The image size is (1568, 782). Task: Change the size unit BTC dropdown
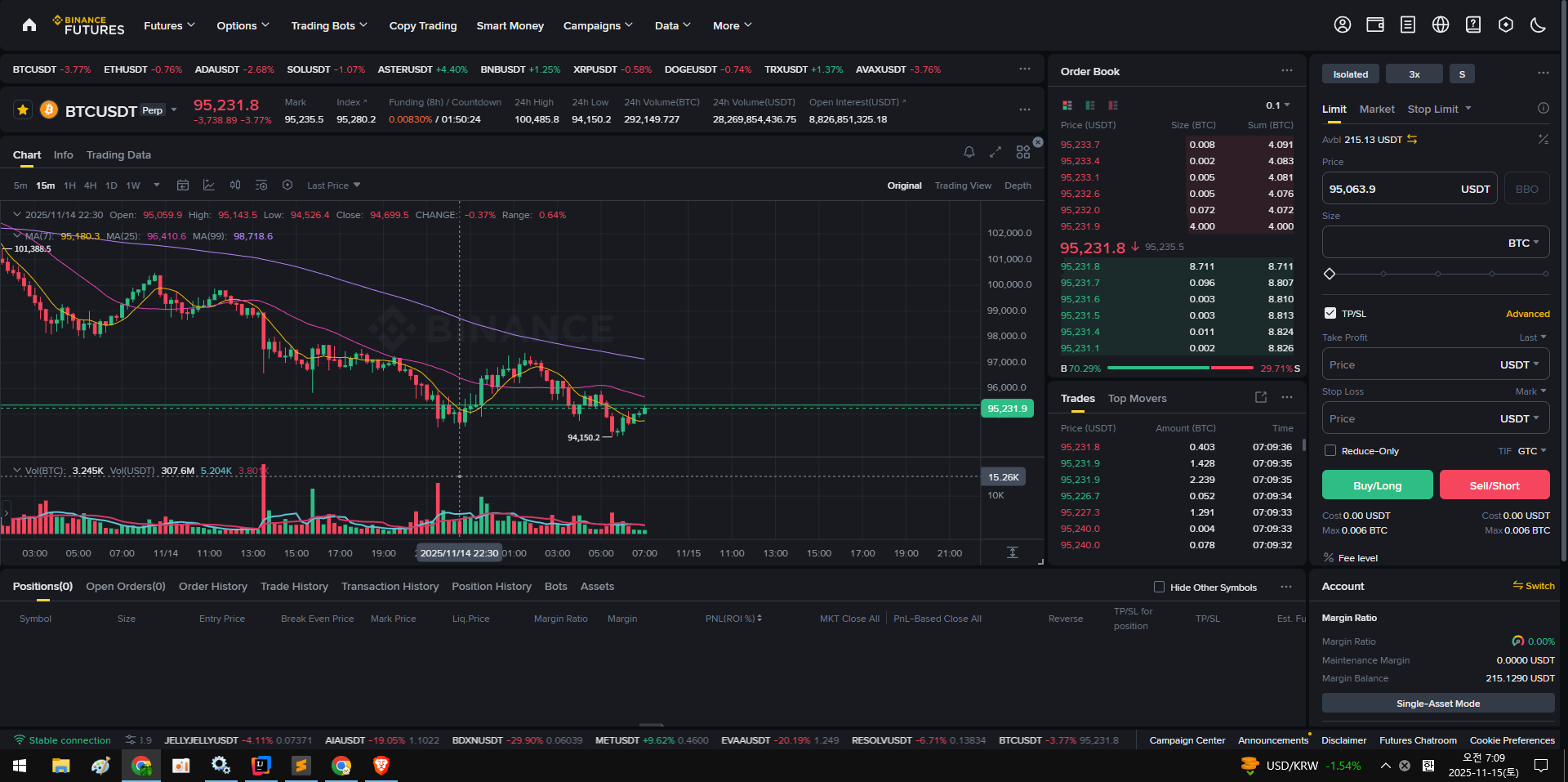(x=1524, y=243)
